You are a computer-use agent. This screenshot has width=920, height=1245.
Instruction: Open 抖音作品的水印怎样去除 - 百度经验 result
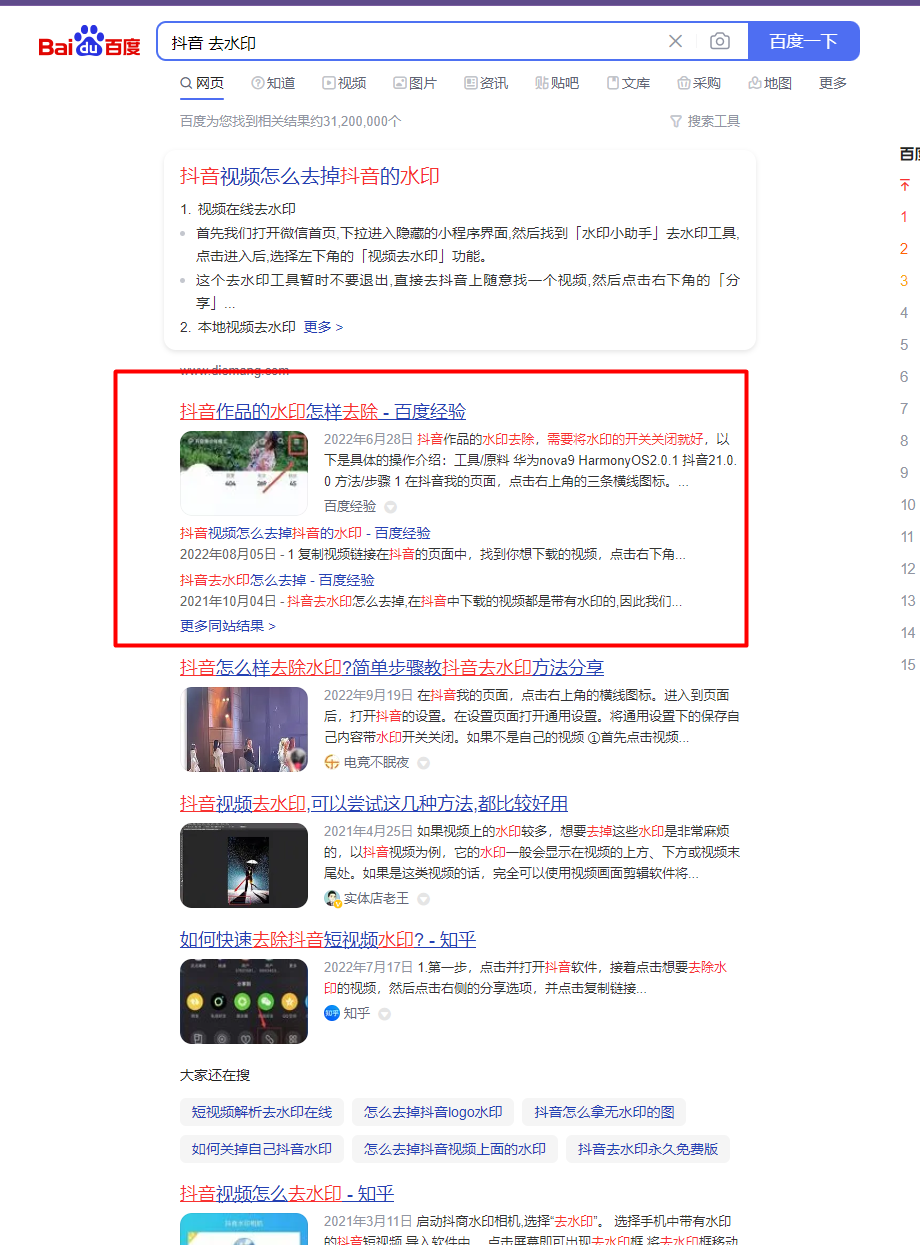click(323, 411)
